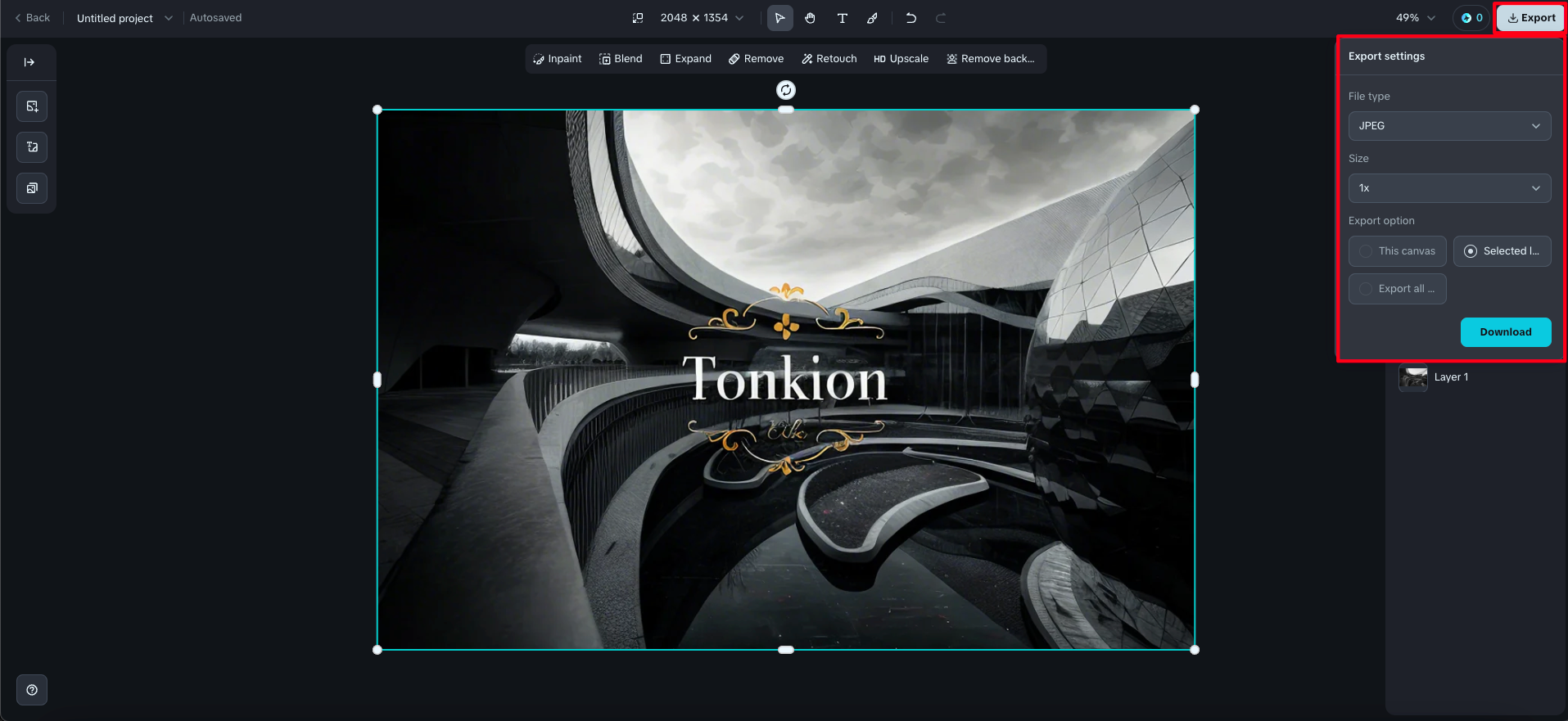This screenshot has width=1568, height=721.
Task: Select the This canvas export option
Action: (x=1398, y=251)
